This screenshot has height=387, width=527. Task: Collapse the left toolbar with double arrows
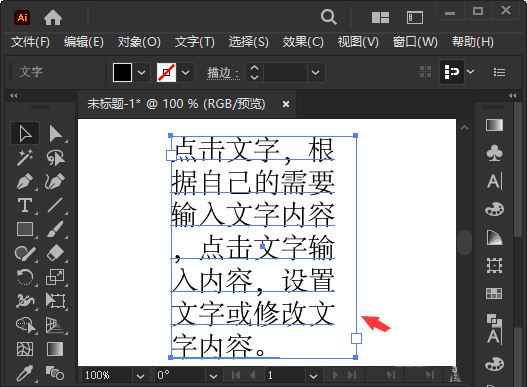14,96
